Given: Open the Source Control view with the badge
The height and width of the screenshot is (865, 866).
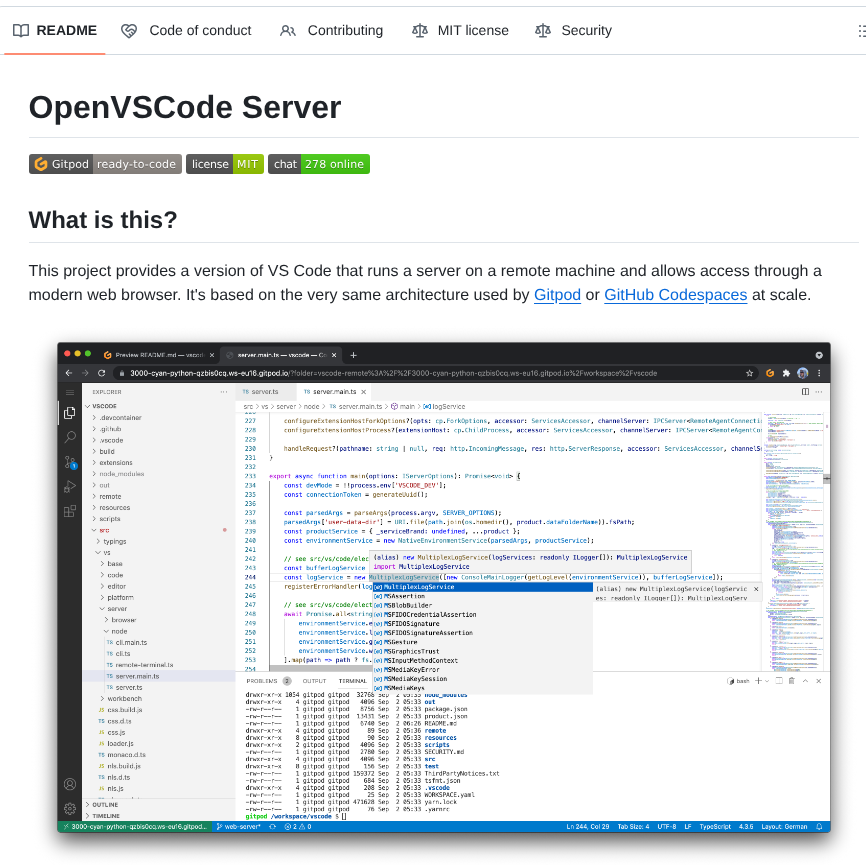Looking at the screenshot, I should [x=70, y=462].
